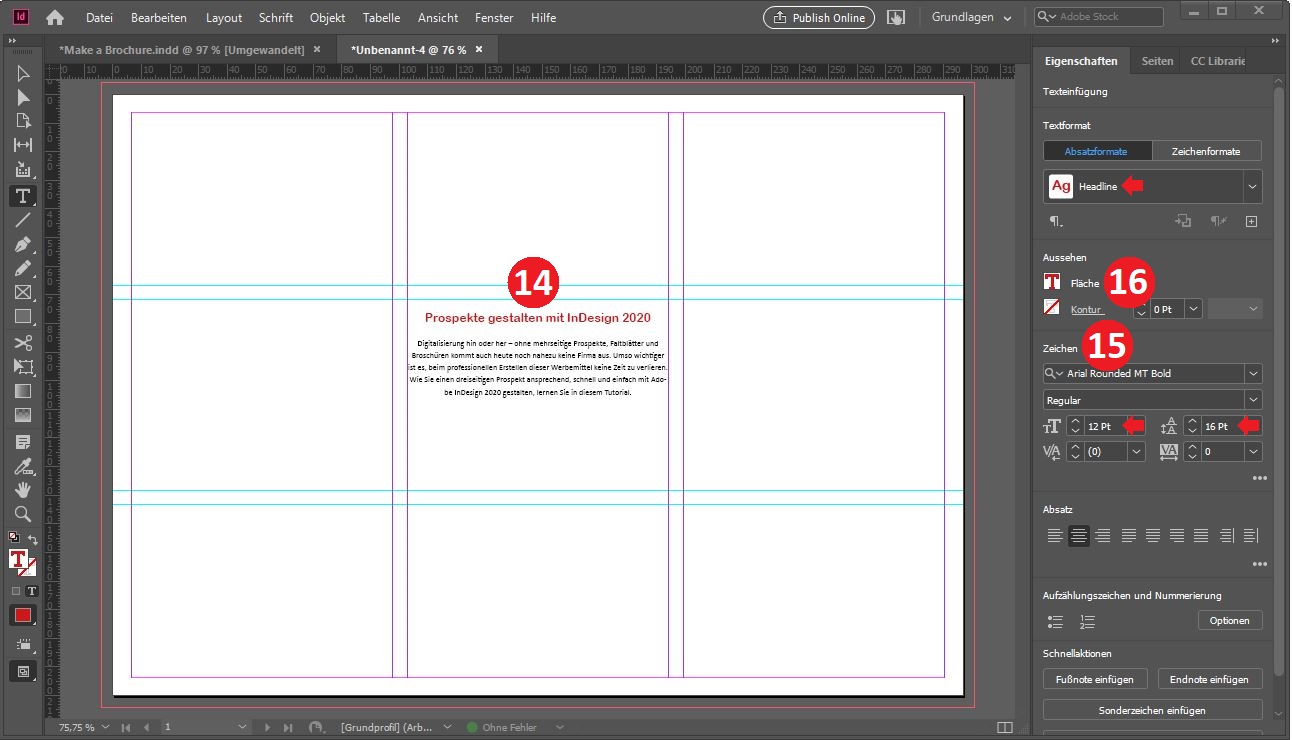The width and height of the screenshot is (1292, 740).
Task: Click the Fläche fill color swatch
Action: [x=1052, y=283]
